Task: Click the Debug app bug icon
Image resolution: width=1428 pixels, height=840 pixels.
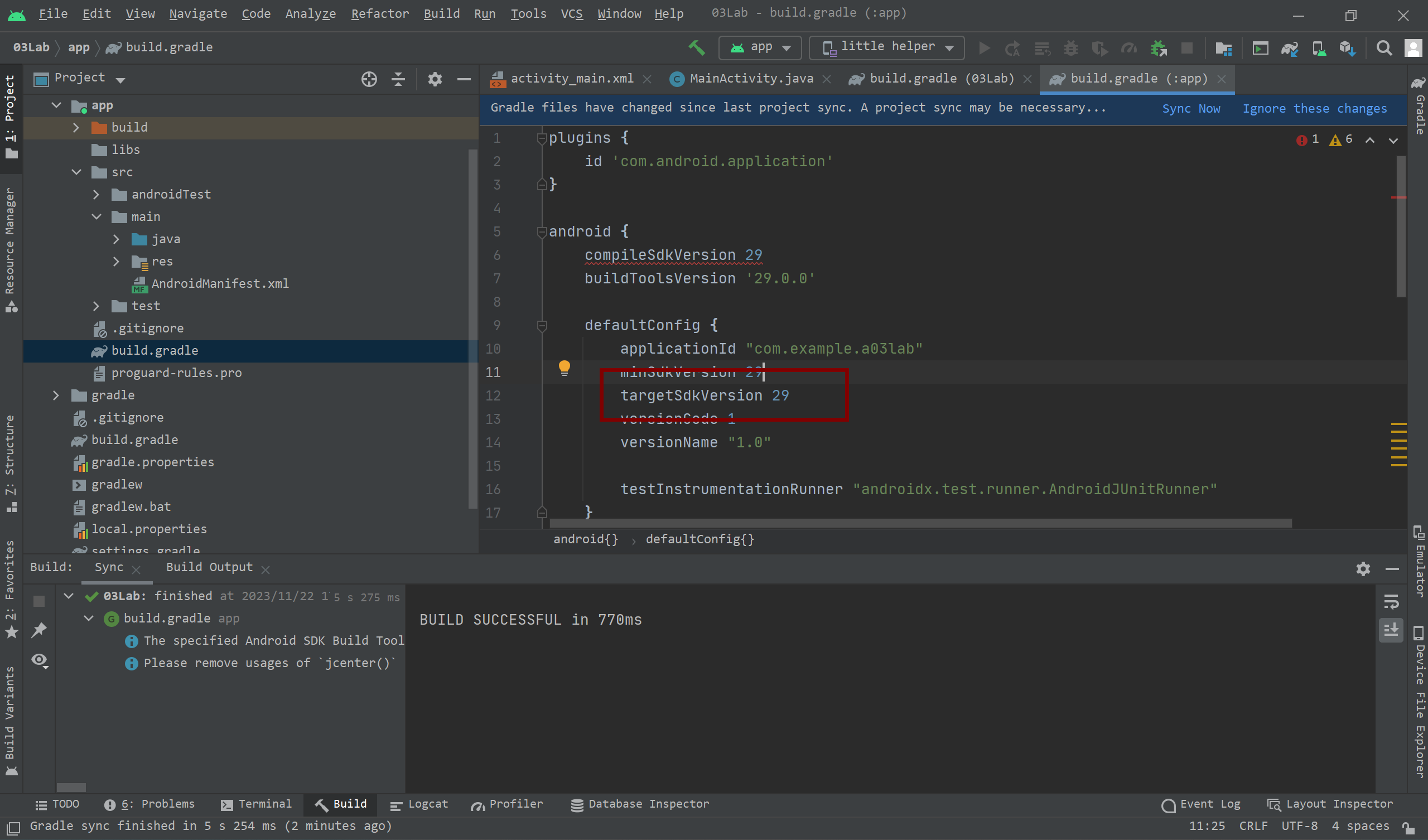Action: [x=1070, y=48]
